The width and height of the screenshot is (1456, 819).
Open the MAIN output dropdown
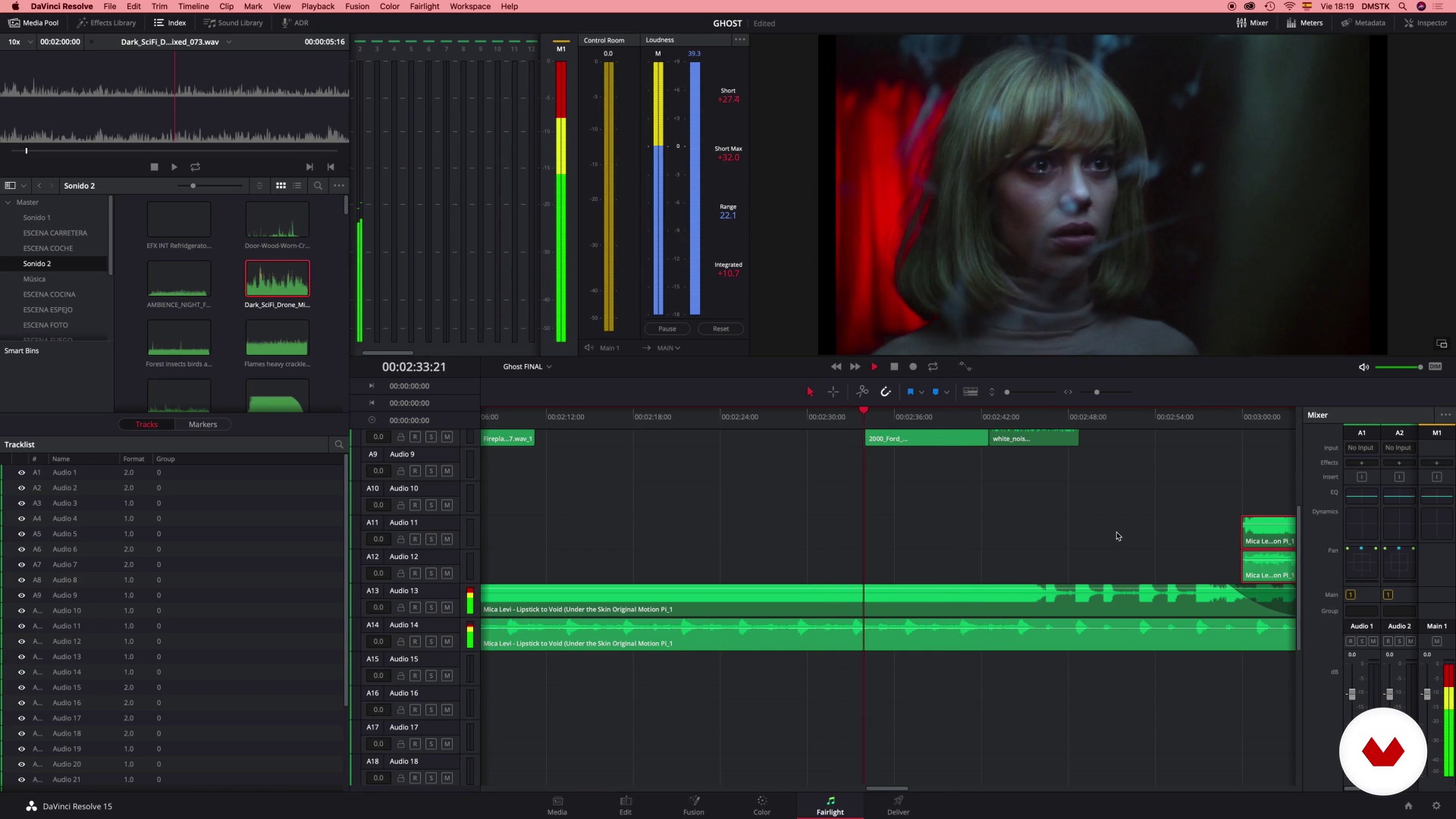(668, 348)
